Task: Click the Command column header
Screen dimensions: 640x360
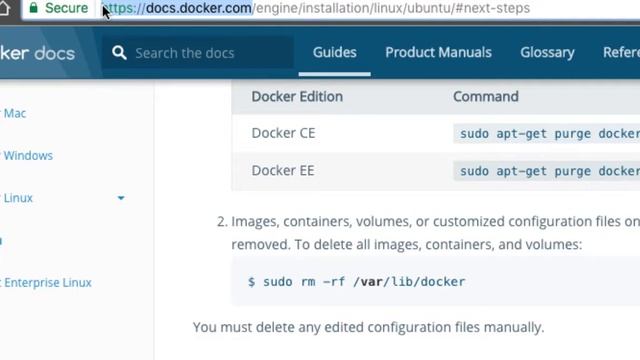Action: pos(486,97)
